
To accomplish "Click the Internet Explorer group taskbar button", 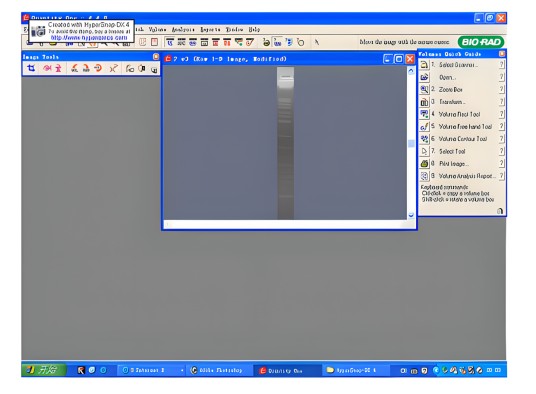I will (152, 370).
